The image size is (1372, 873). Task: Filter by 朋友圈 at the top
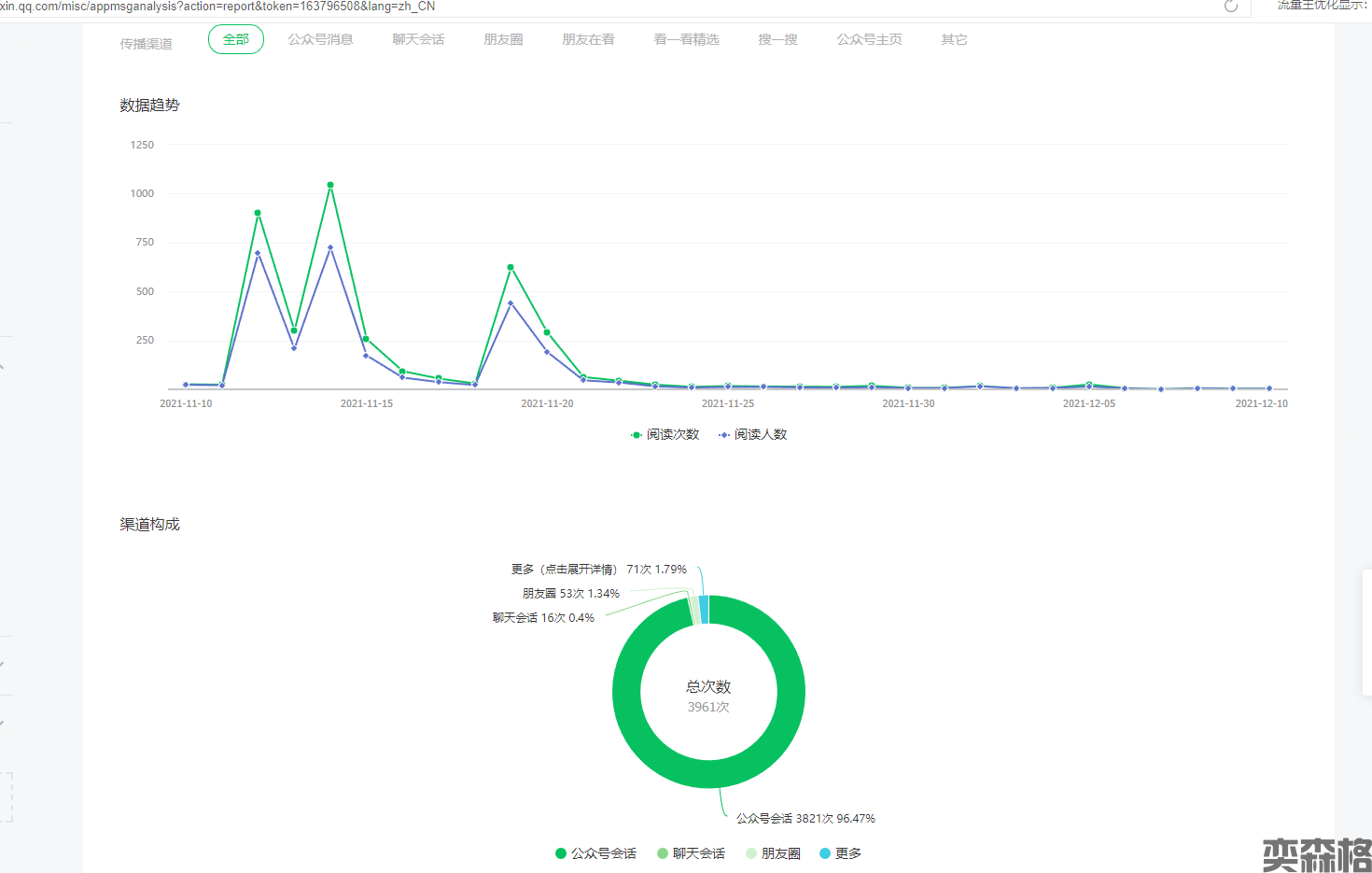click(503, 39)
